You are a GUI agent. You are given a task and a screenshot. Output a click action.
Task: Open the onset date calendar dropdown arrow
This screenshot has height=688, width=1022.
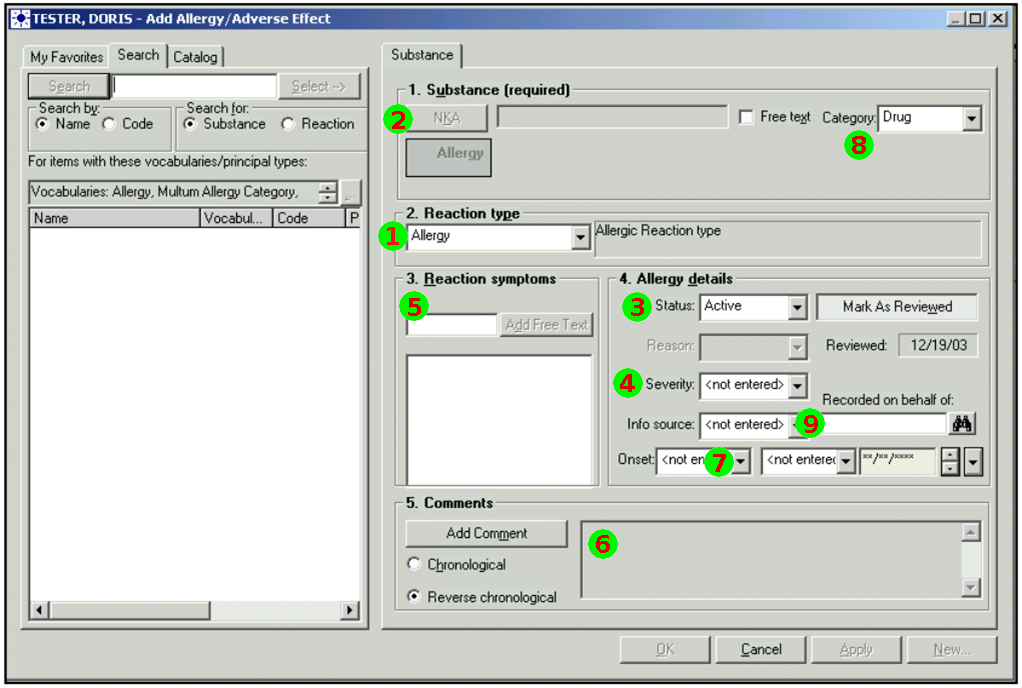(973, 461)
